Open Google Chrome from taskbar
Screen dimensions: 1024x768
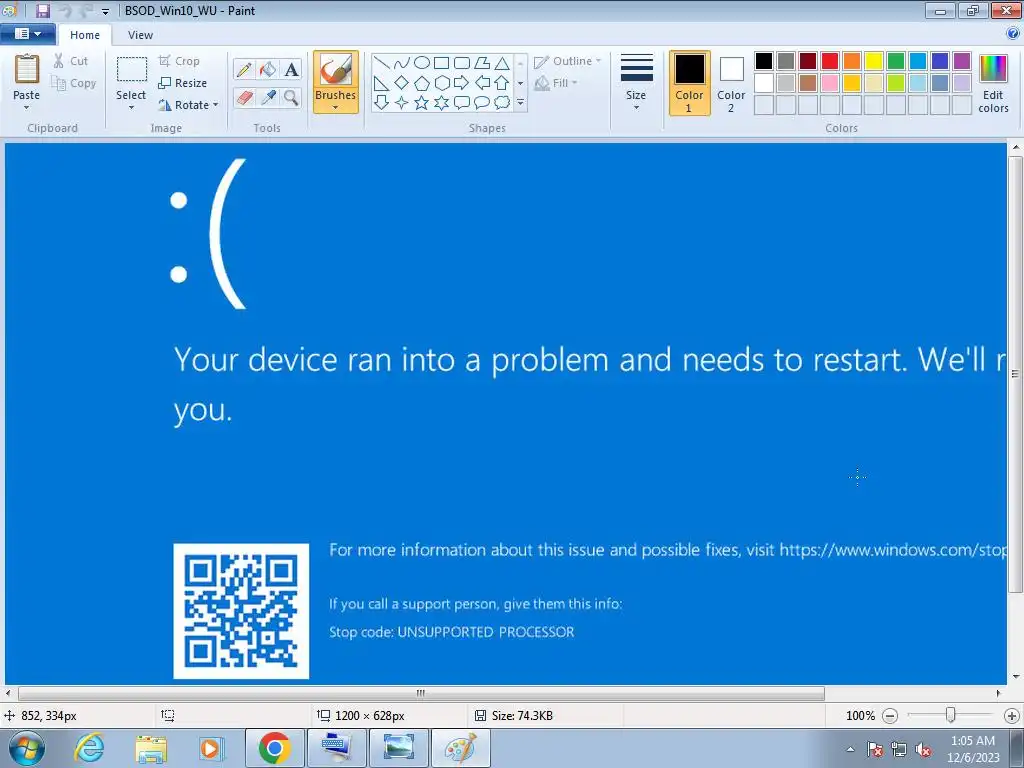pyautogui.click(x=274, y=748)
